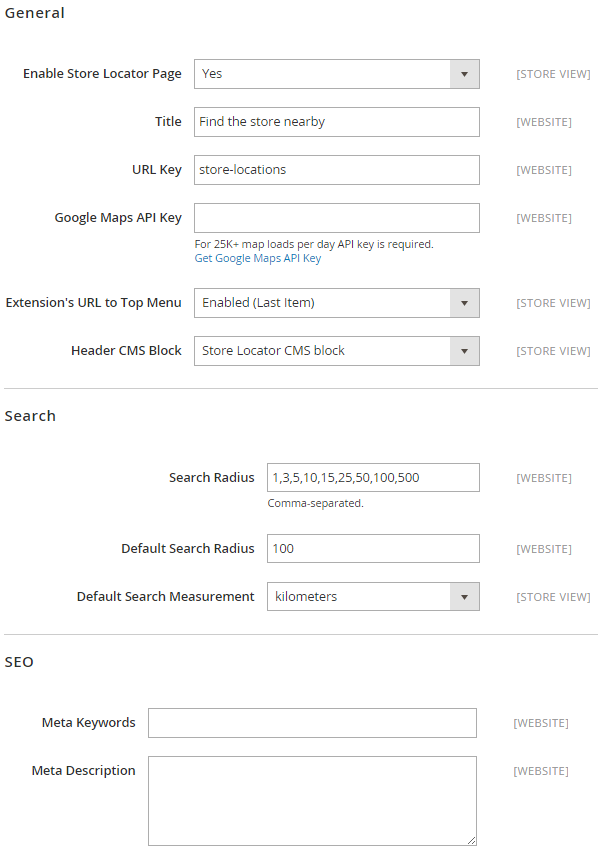Click the Title input field

tap(337, 122)
